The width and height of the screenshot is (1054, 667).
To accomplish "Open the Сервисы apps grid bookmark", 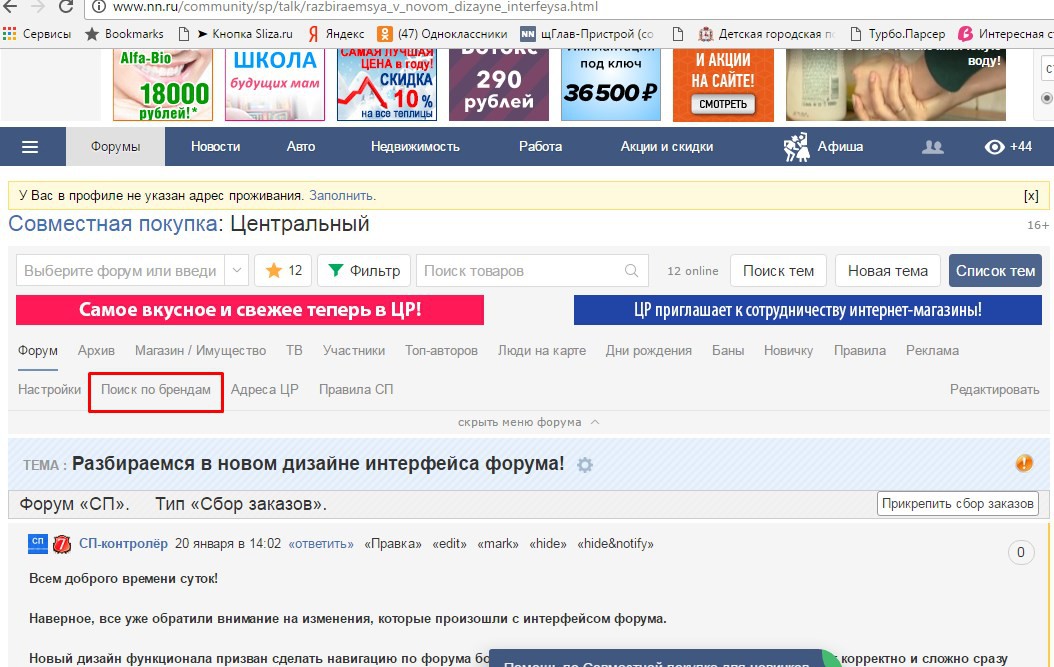I will 37,34.
